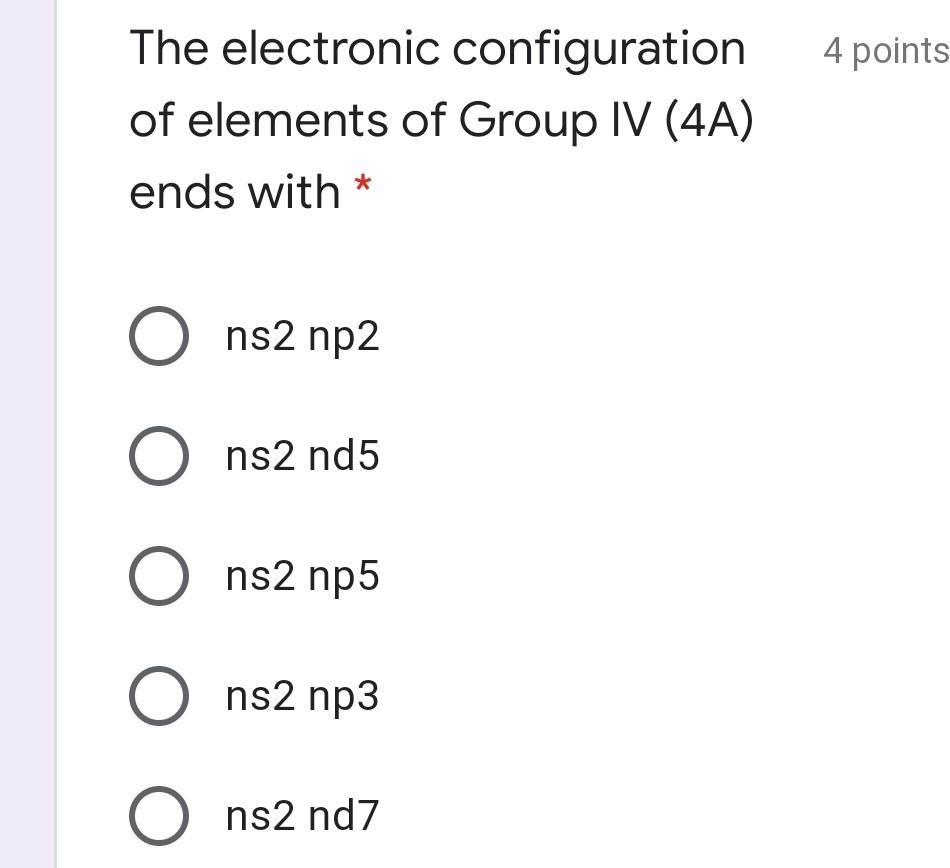Click the '(4A)' text in the question
The image size is (950, 868).
pos(709,121)
